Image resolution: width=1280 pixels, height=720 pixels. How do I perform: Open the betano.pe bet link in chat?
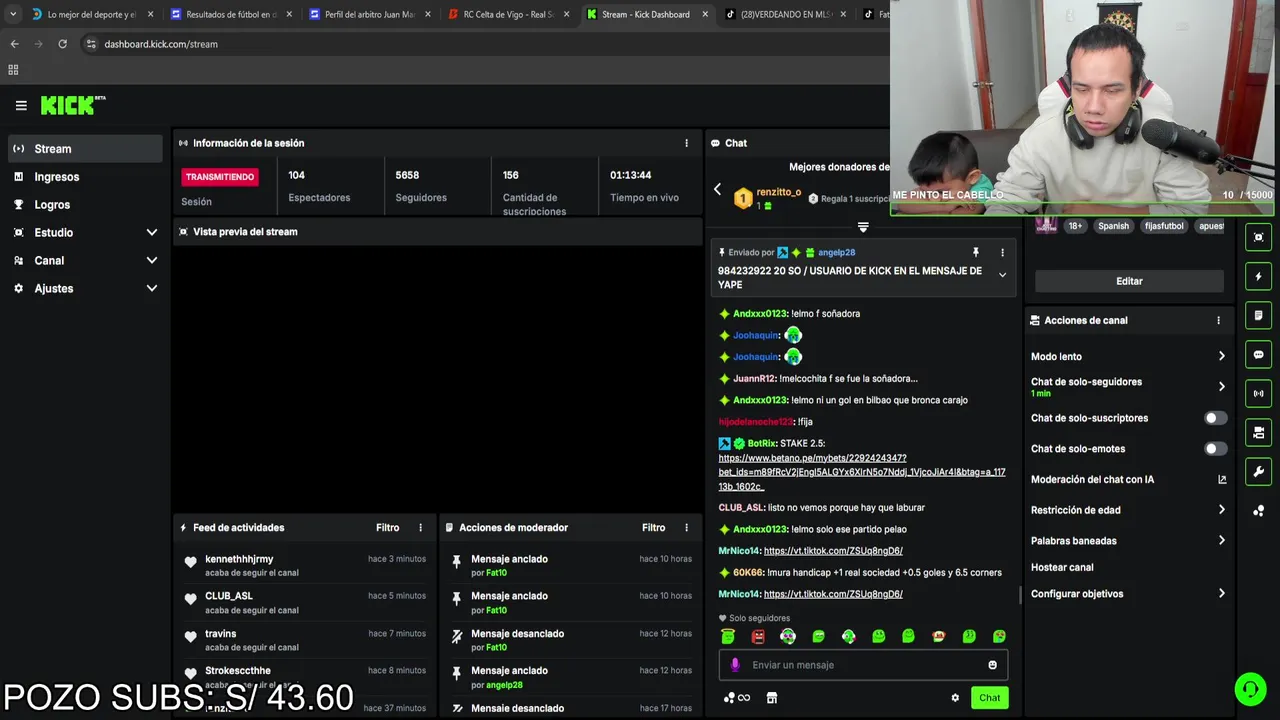pyautogui.click(x=861, y=472)
